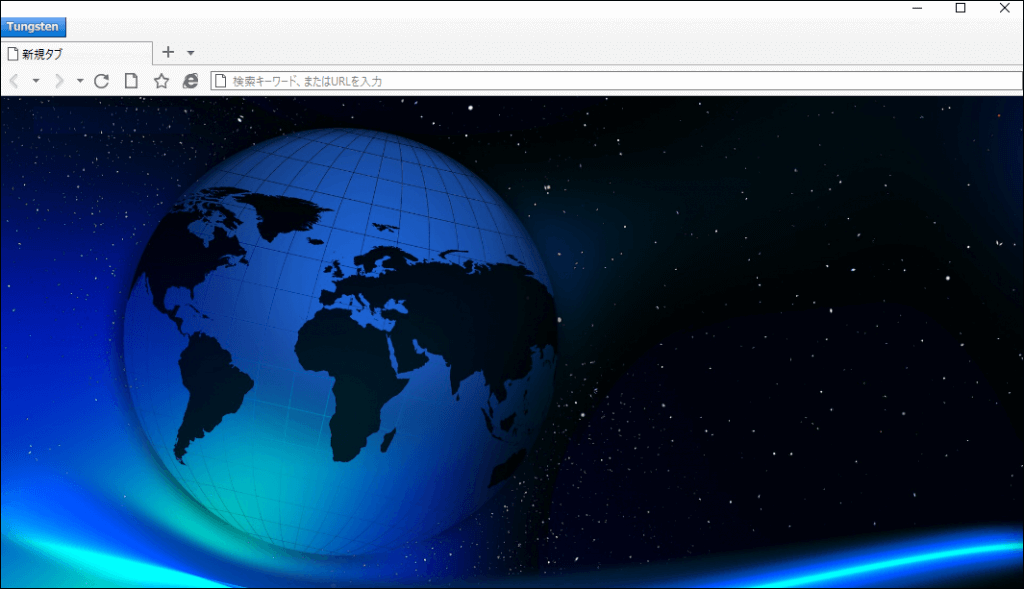Open the back history dropdown arrow
Viewport: 1024px width, 589px height.
pos(36,81)
